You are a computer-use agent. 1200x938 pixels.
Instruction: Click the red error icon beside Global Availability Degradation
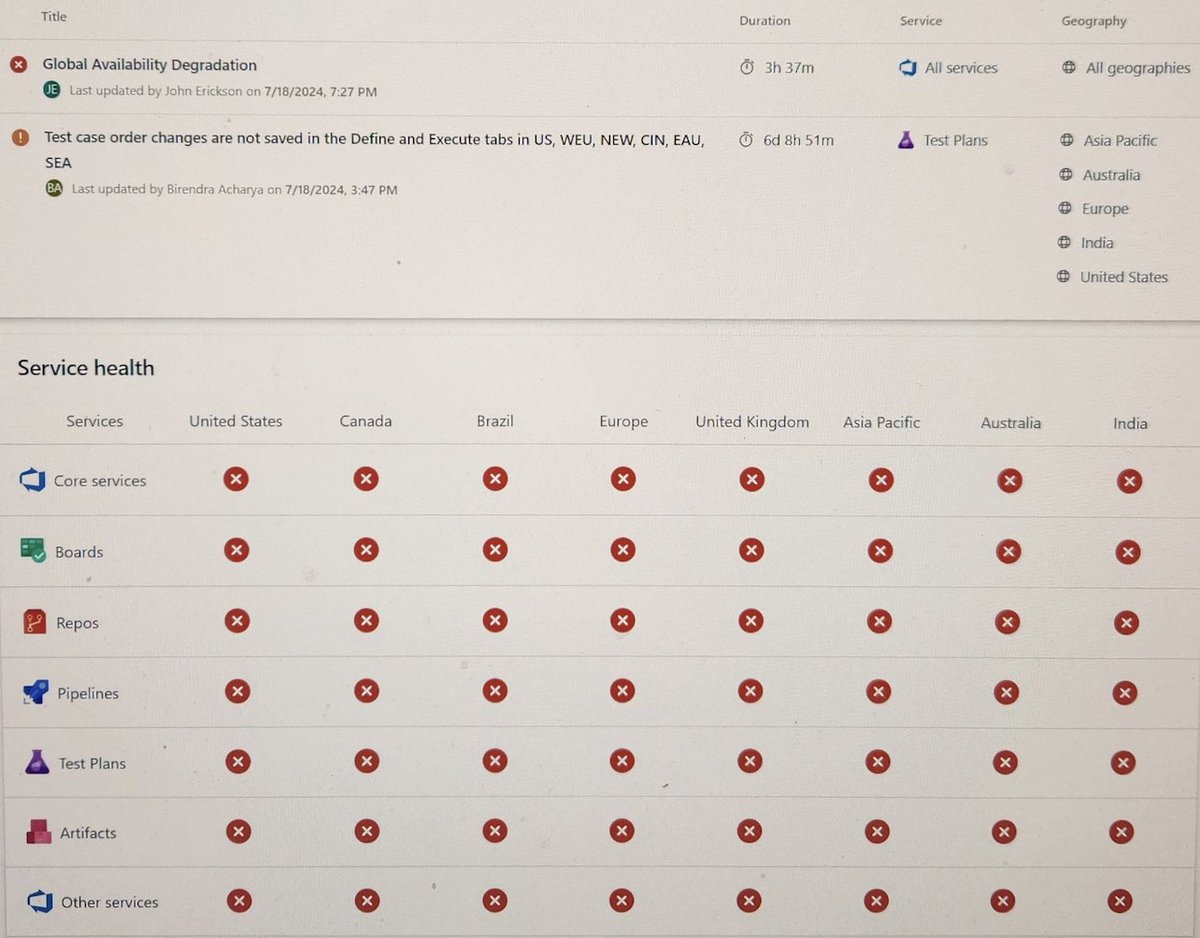[19, 65]
